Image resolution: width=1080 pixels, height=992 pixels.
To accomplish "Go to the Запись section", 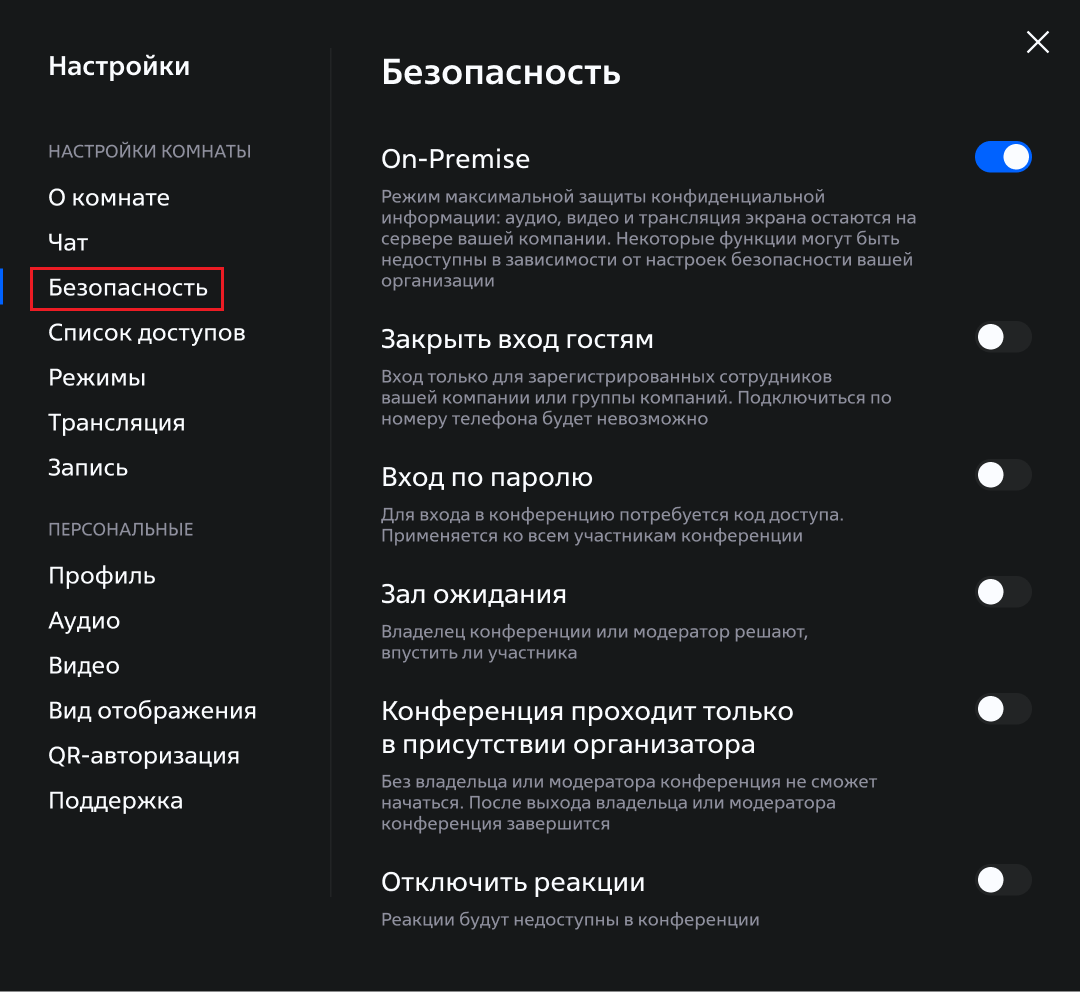I will pyautogui.click(x=88, y=468).
